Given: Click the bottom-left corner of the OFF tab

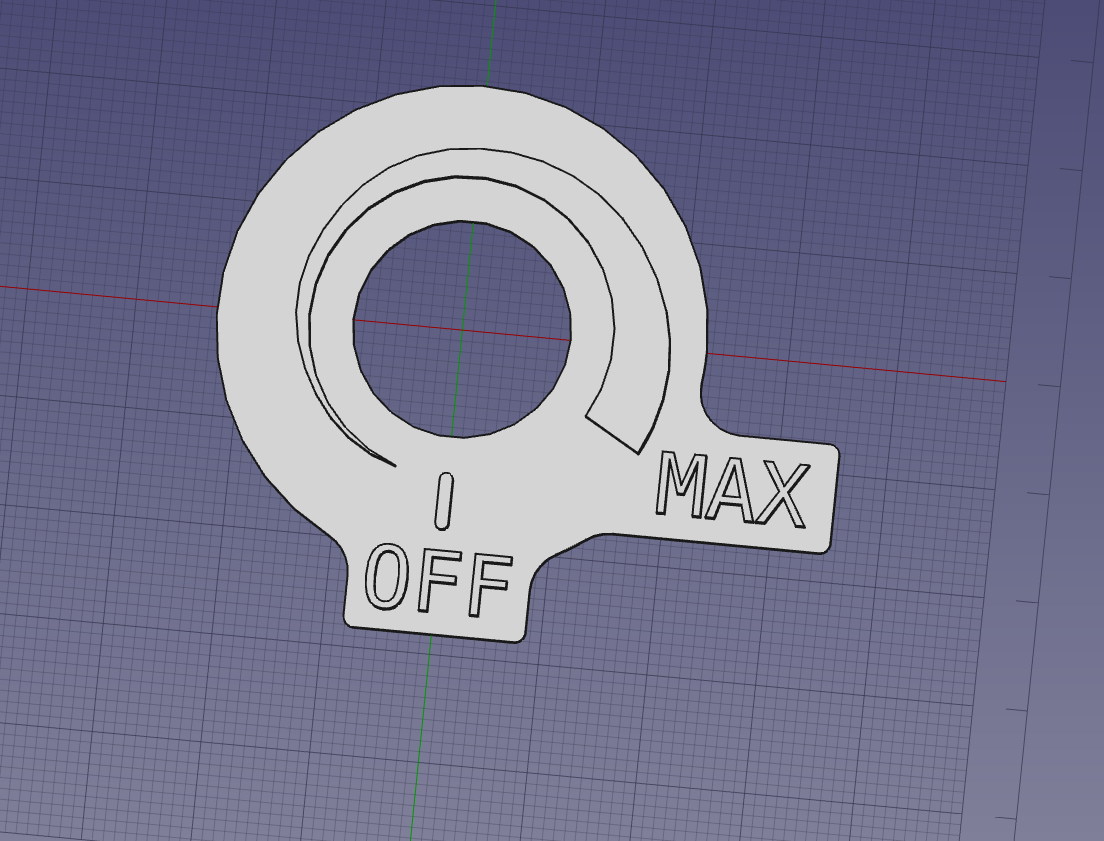Looking at the screenshot, I should [349, 624].
